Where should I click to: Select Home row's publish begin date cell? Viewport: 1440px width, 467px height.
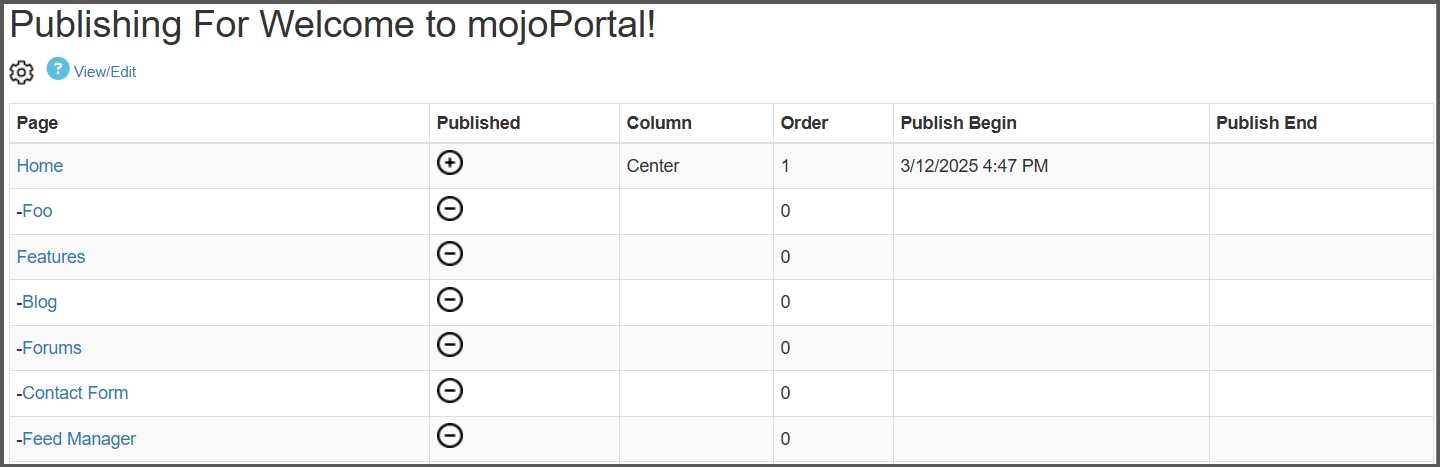pyautogui.click(x=974, y=166)
